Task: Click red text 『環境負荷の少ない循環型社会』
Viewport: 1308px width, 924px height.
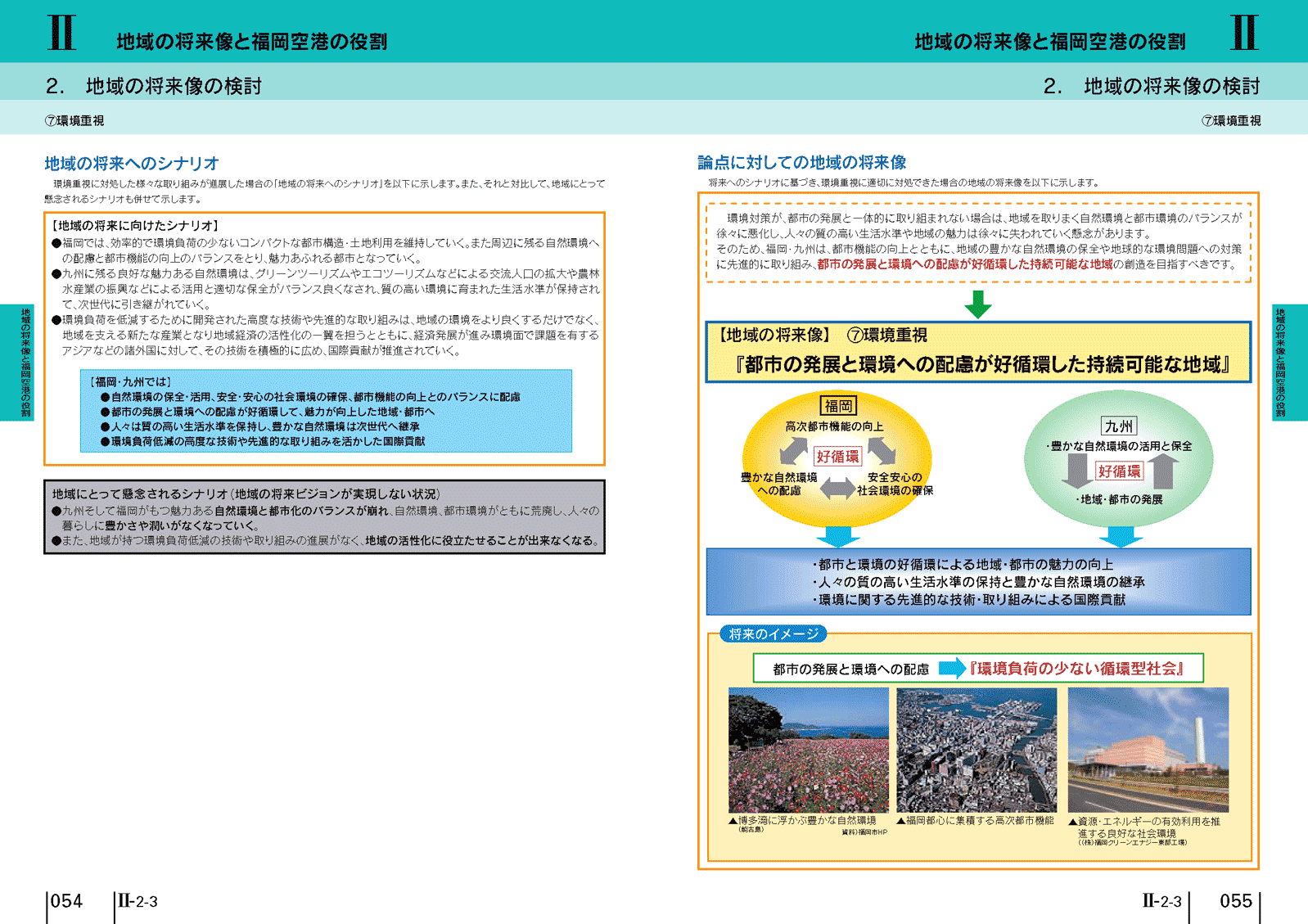Action: (1077, 669)
